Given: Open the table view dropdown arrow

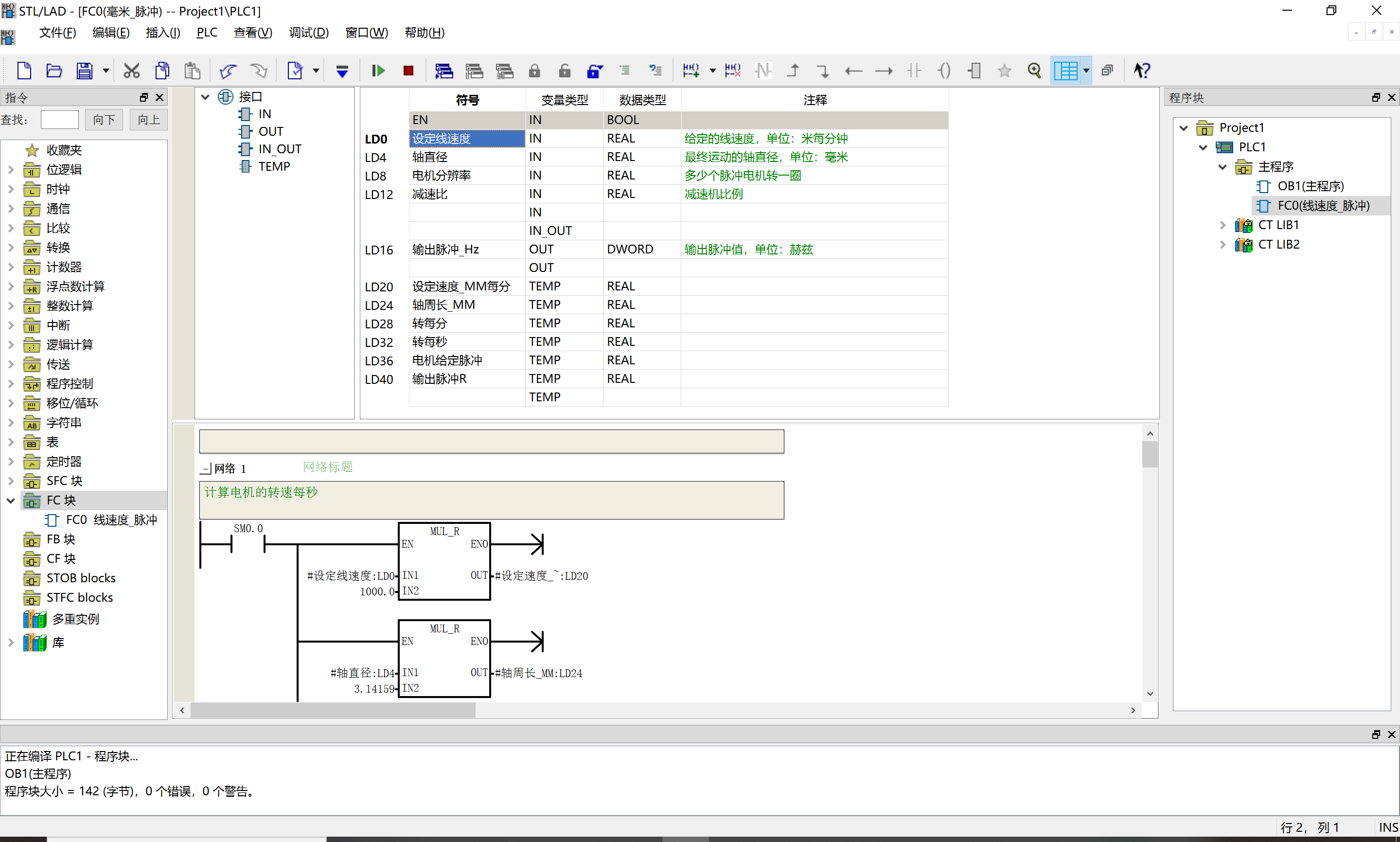Looking at the screenshot, I should click(x=1086, y=71).
